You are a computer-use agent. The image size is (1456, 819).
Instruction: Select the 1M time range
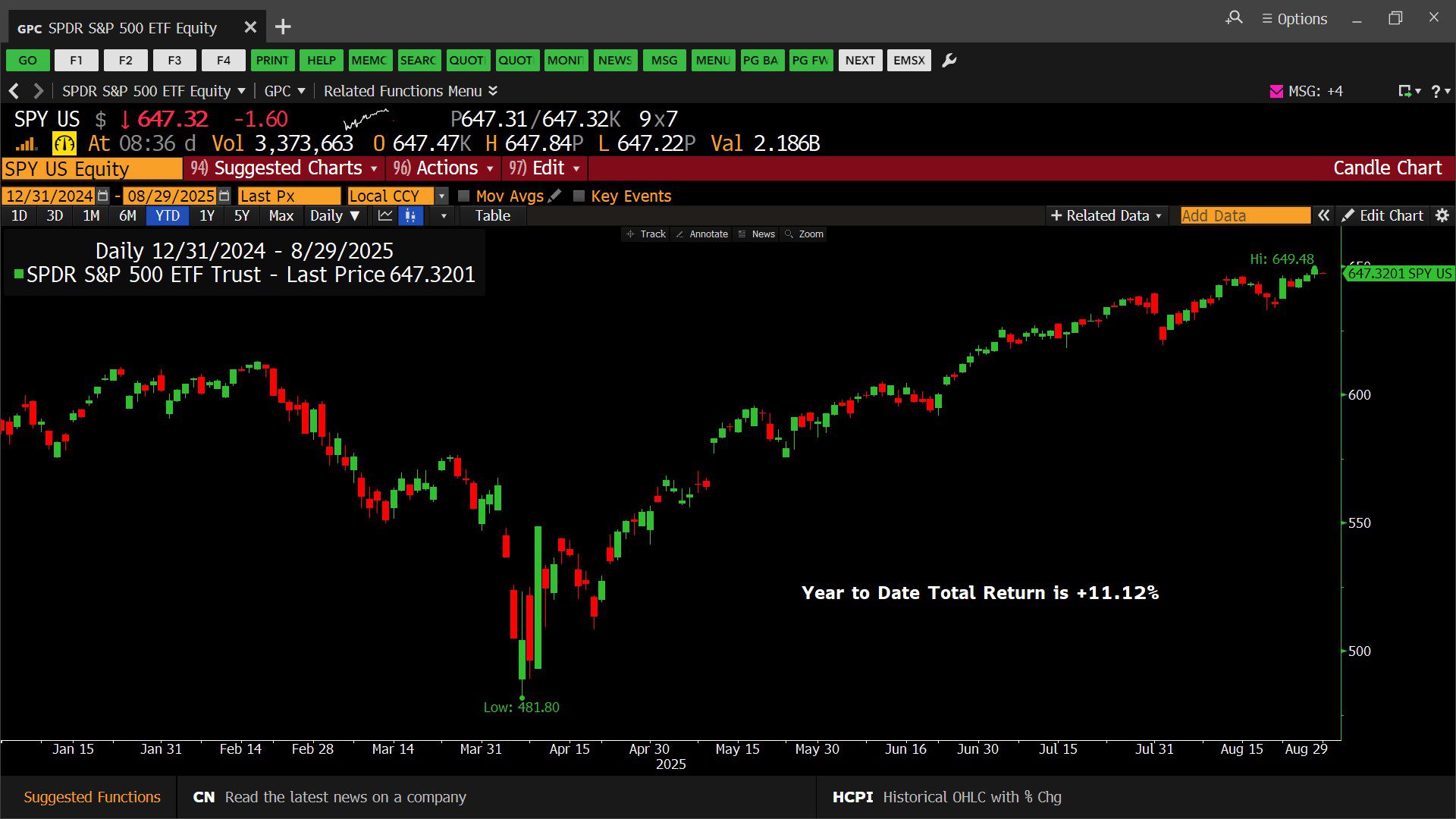click(x=91, y=216)
